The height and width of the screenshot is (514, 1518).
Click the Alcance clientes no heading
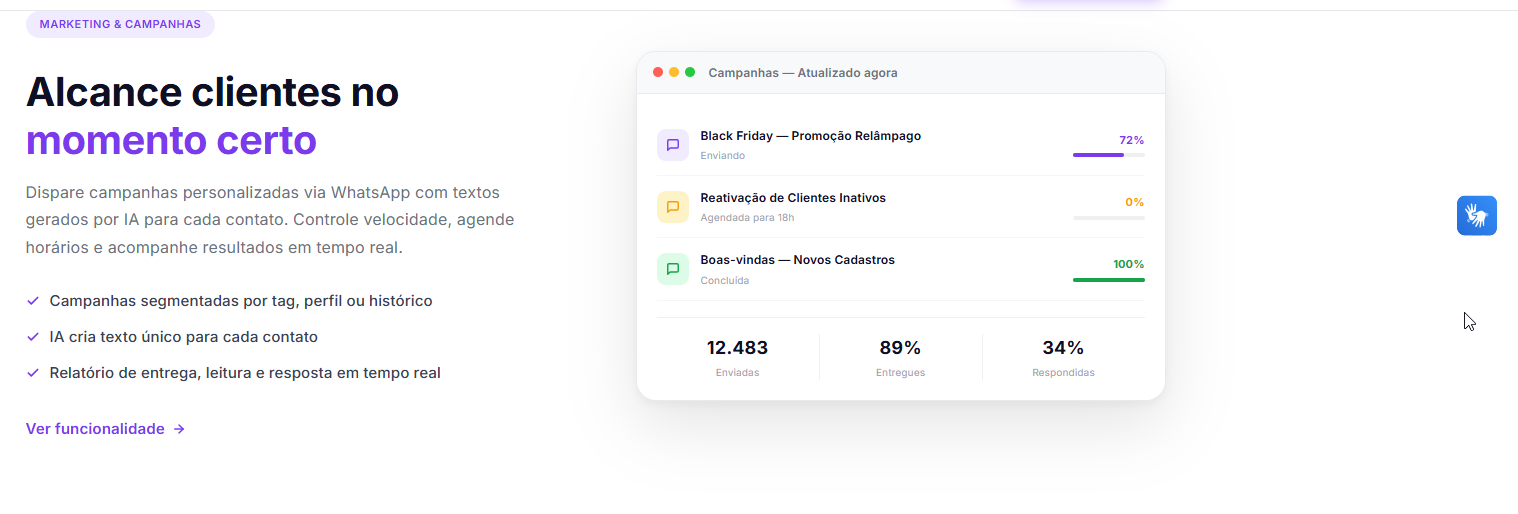212,92
